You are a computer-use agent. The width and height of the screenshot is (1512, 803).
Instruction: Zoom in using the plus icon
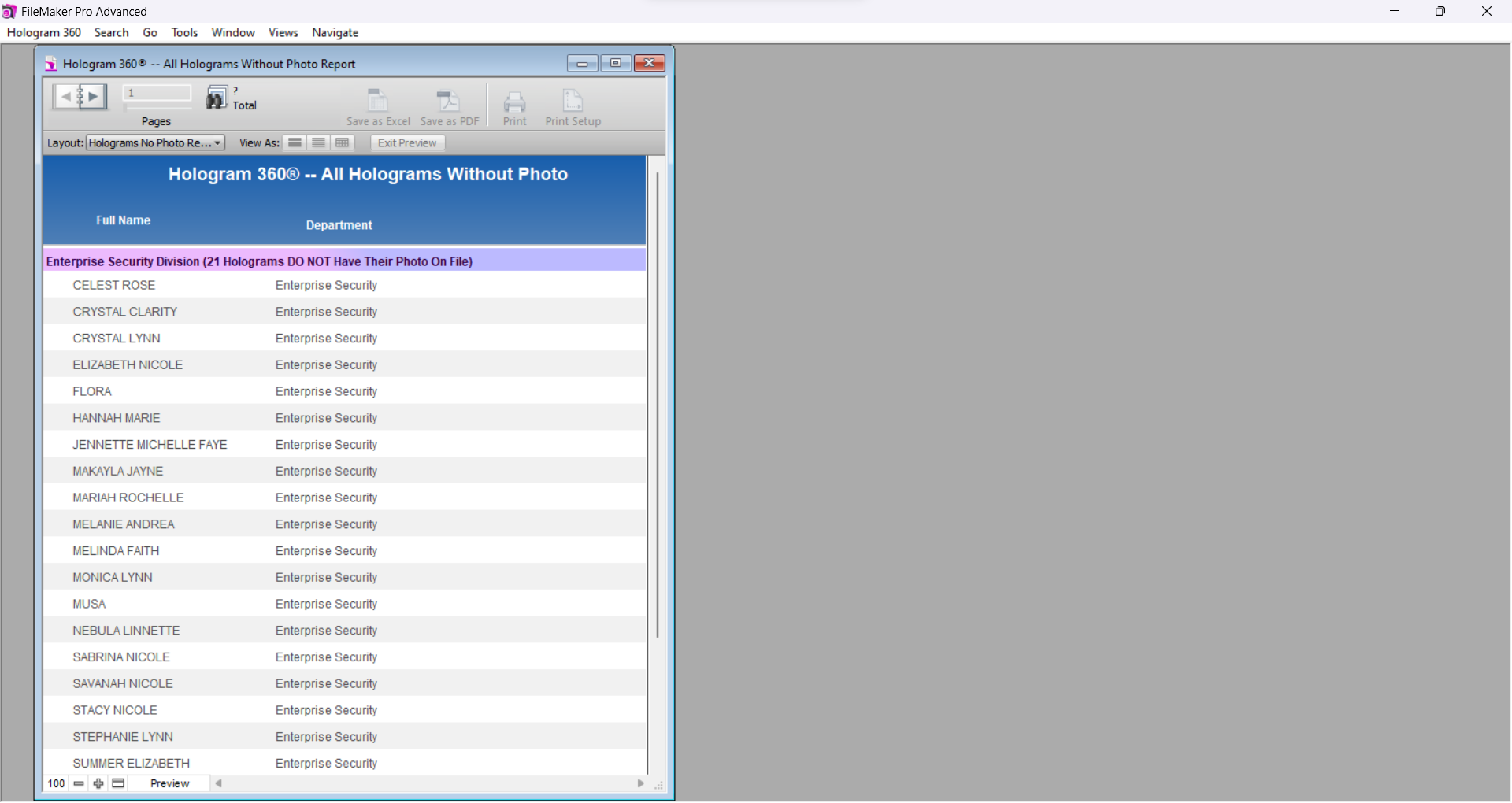[98, 783]
